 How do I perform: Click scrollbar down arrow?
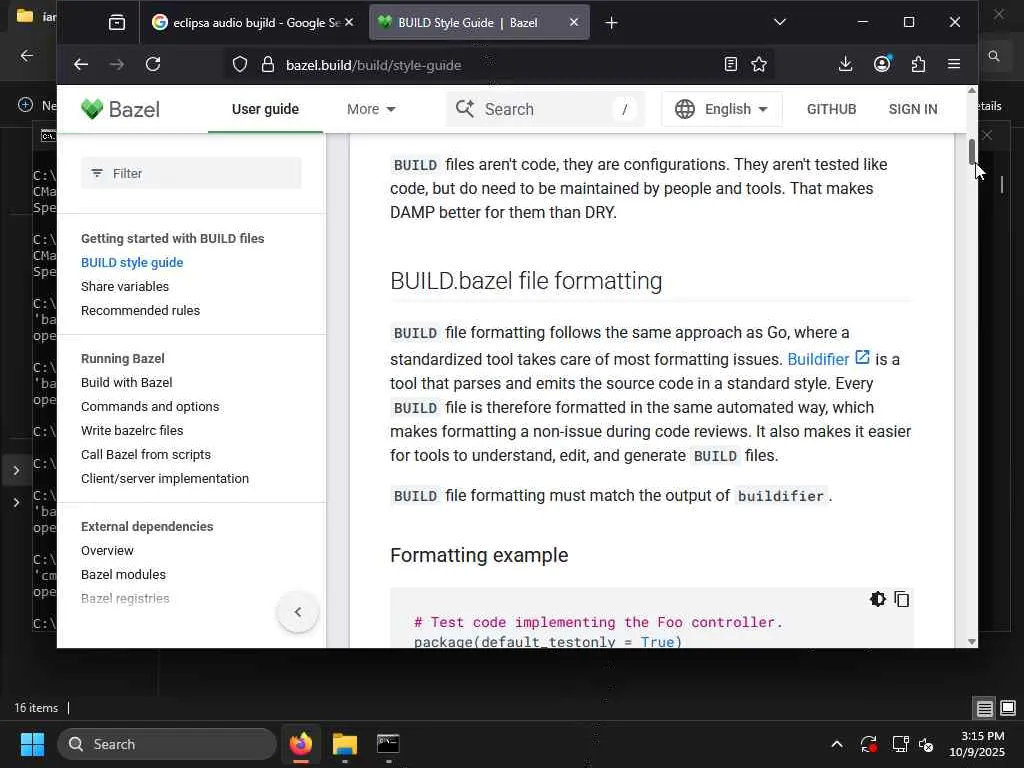(x=972, y=641)
